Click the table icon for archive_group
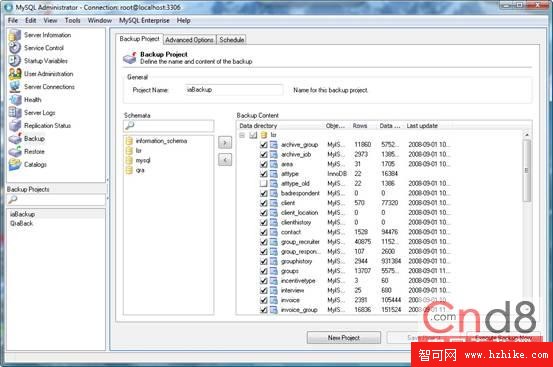553x367 pixels. pos(274,145)
